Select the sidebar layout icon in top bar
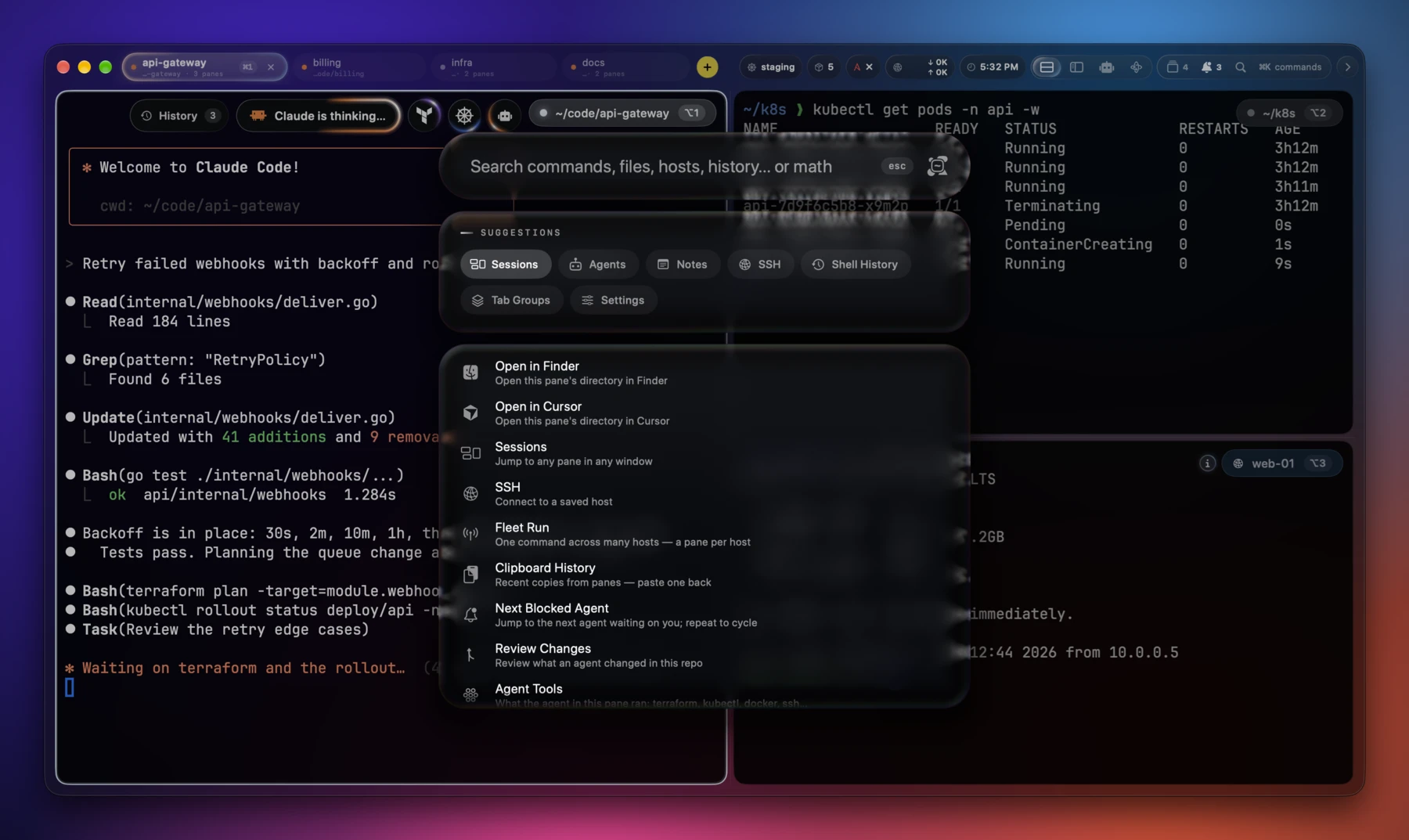This screenshot has width=1409, height=840. pyautogui.click(x=1076, y=67)
